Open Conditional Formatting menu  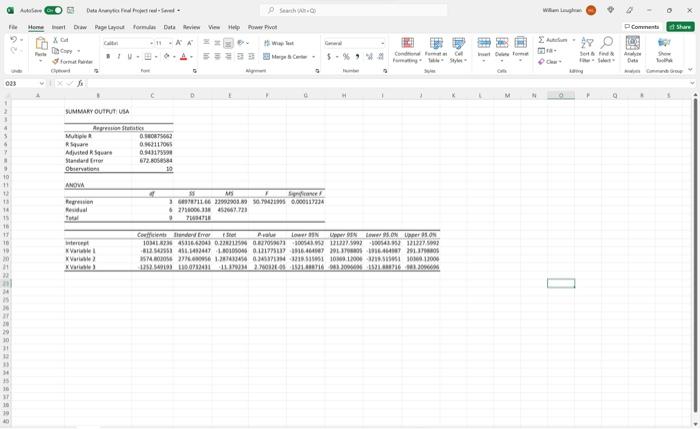coord(407,50)
